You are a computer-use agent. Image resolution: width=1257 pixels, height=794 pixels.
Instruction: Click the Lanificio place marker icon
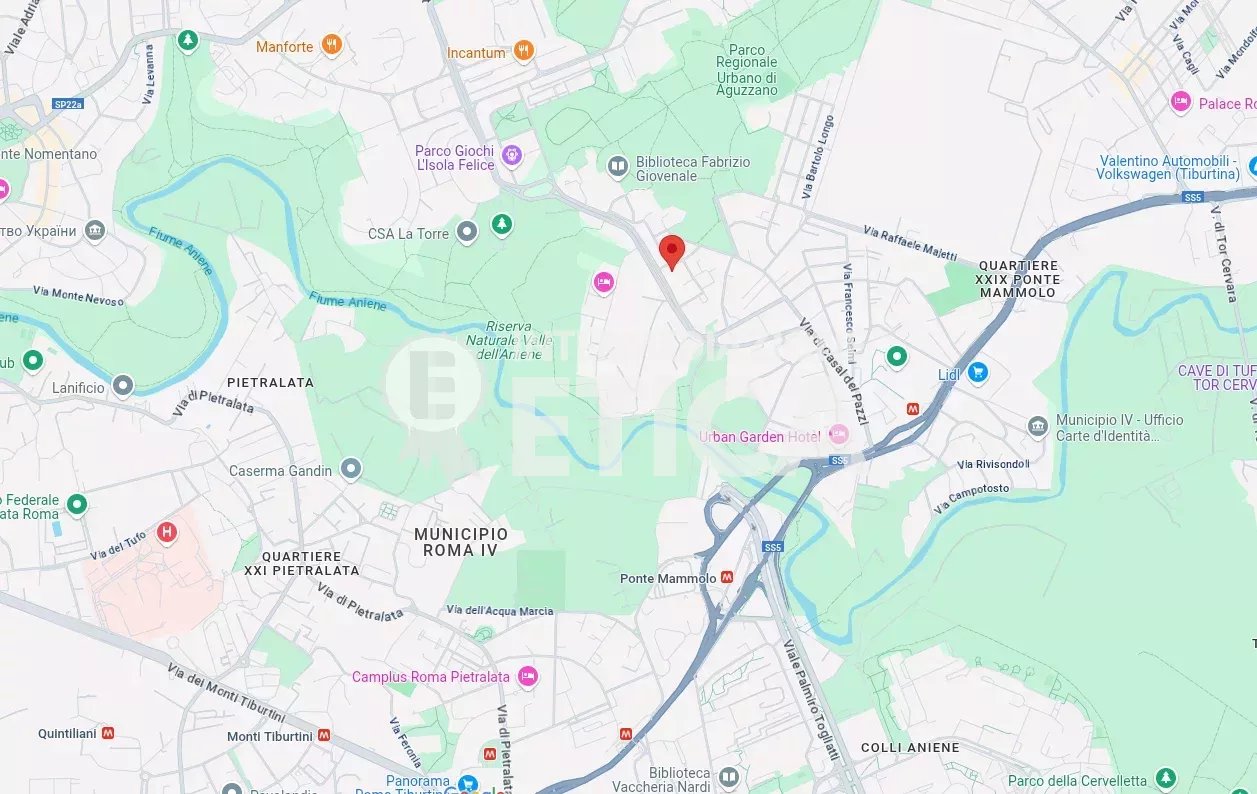pos(123,385)
